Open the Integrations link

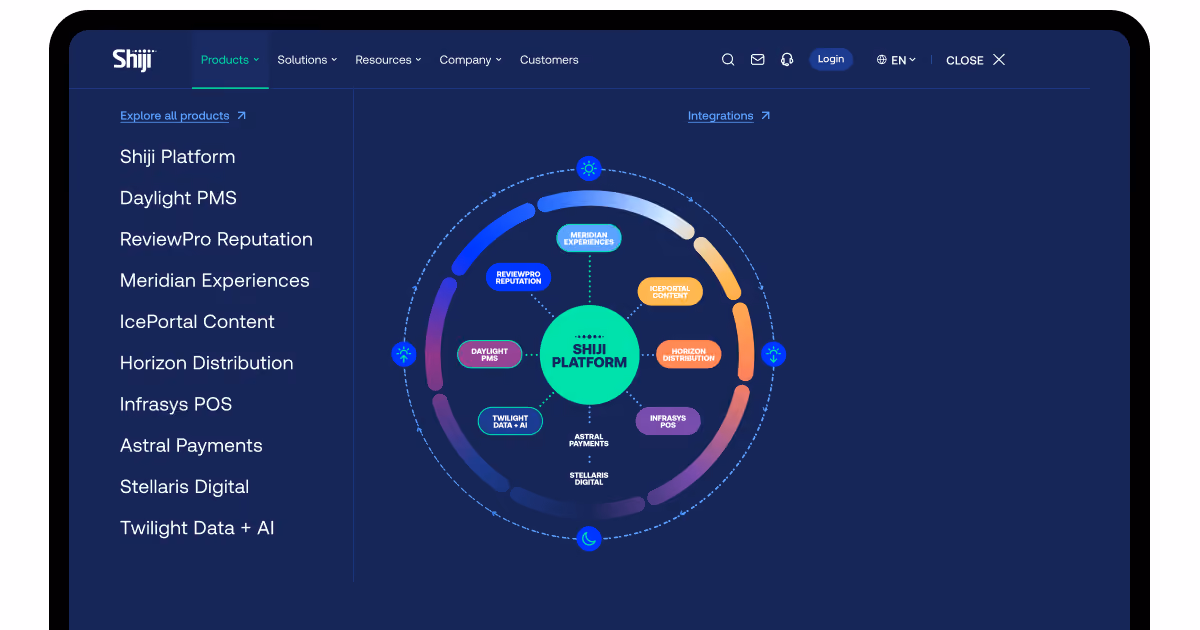[x=721, y=116]
